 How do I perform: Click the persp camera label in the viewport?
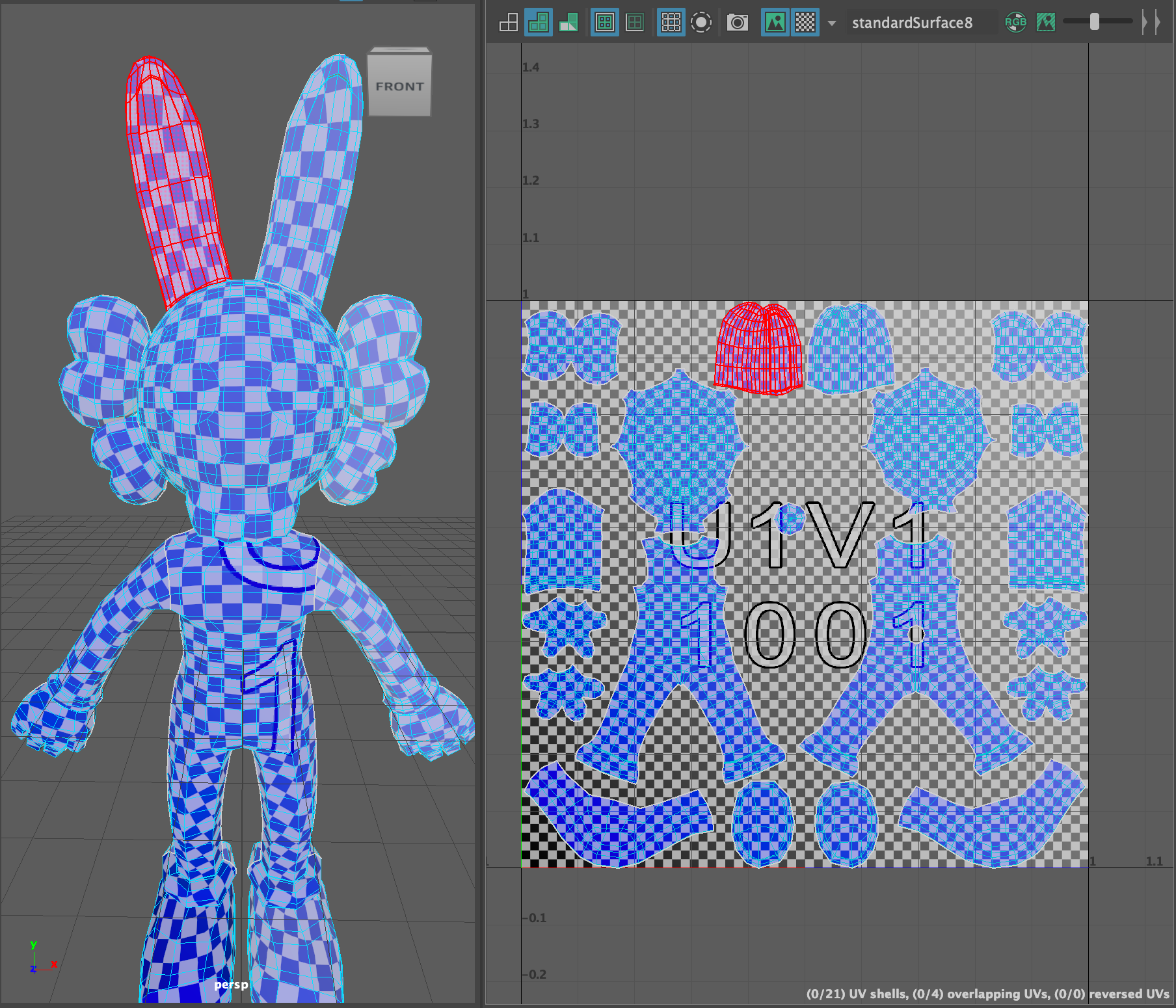pos(231,985)
